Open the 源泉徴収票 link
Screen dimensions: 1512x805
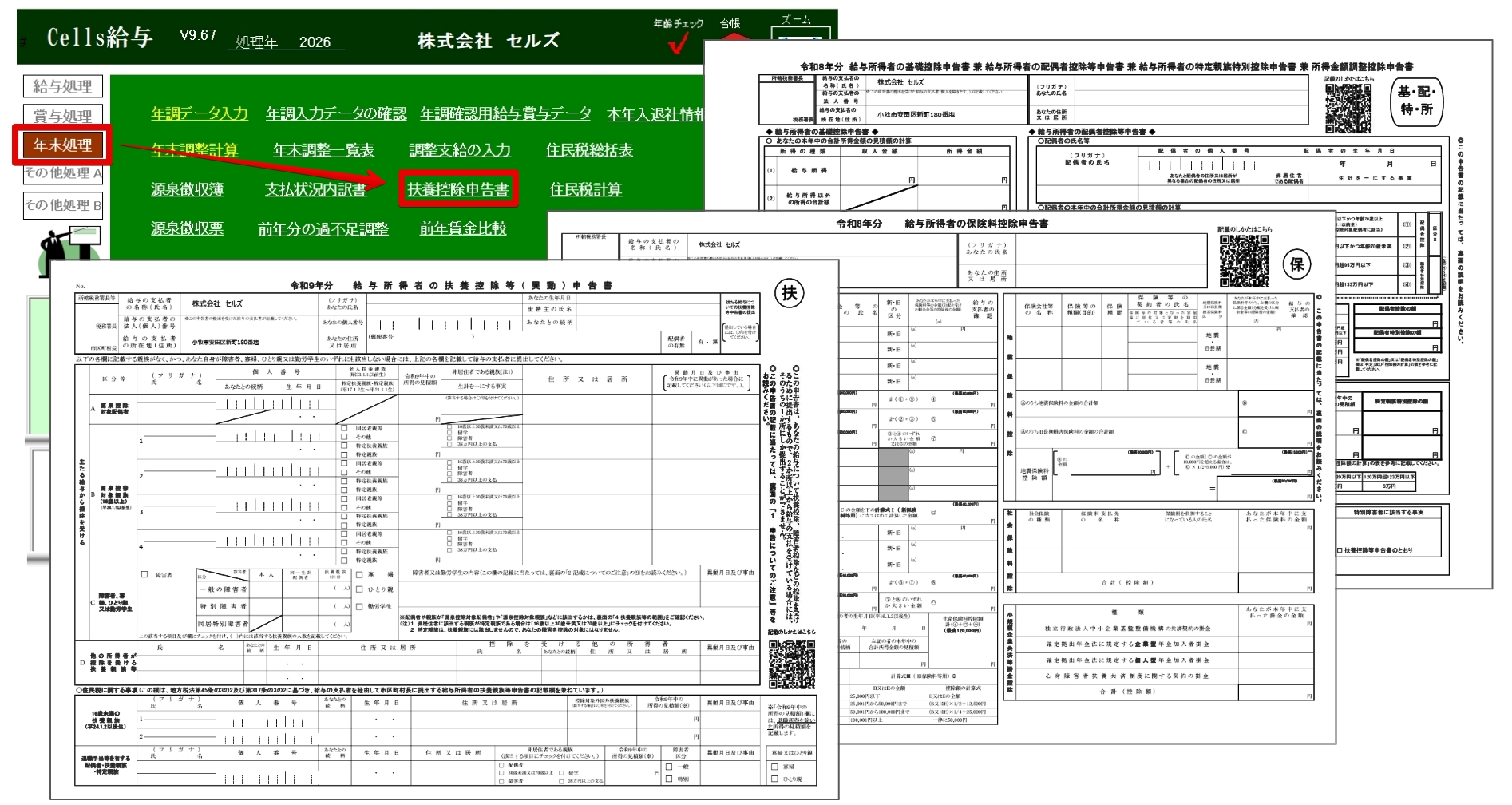(187, 228)
